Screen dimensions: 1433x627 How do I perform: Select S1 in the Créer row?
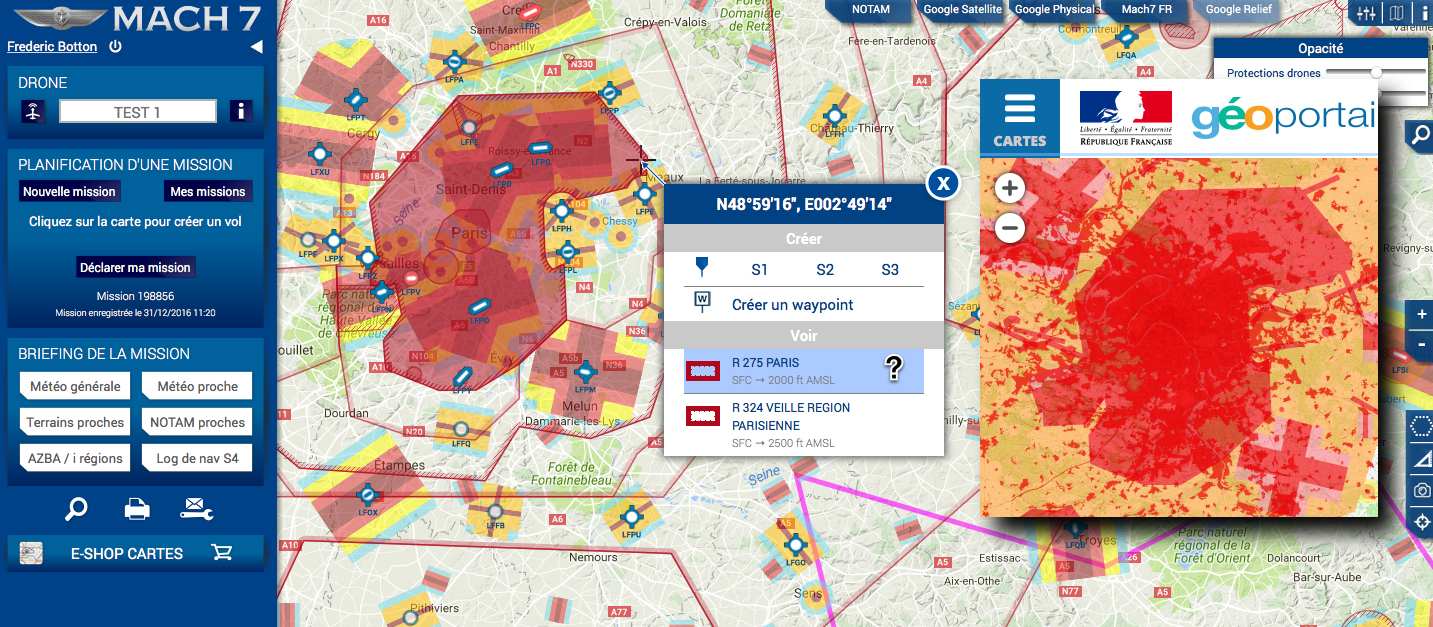(x=760, y=269)
